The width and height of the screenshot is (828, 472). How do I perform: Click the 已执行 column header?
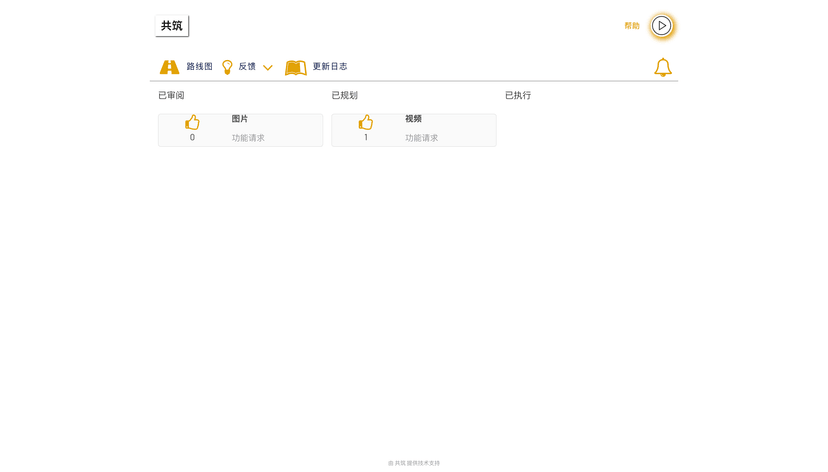tap(518, 96)
